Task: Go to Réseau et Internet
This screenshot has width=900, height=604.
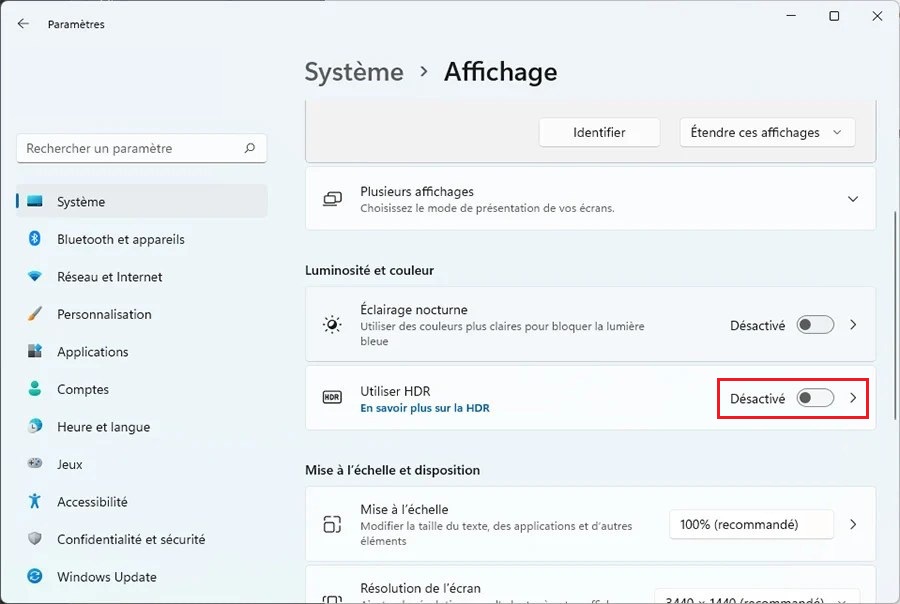Action: point(142,276)
